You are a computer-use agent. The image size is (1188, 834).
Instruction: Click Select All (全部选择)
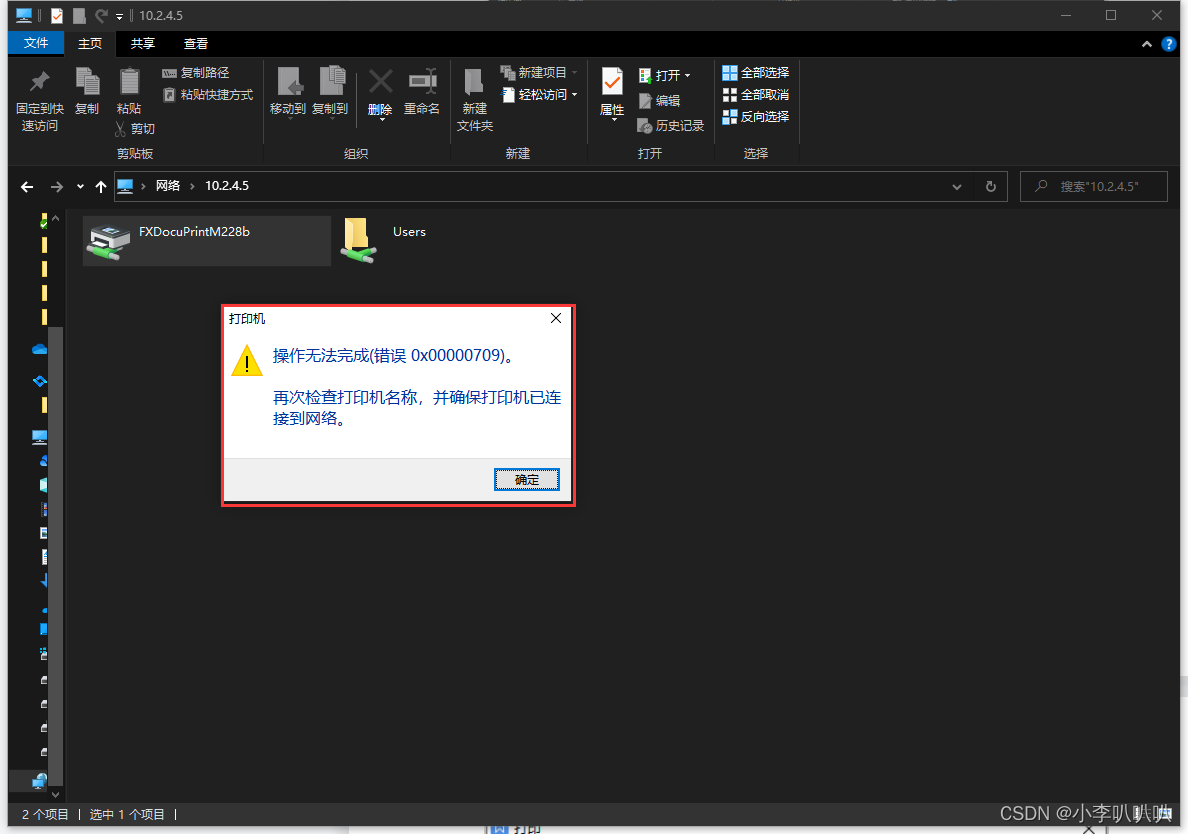[x=755, y=73]
